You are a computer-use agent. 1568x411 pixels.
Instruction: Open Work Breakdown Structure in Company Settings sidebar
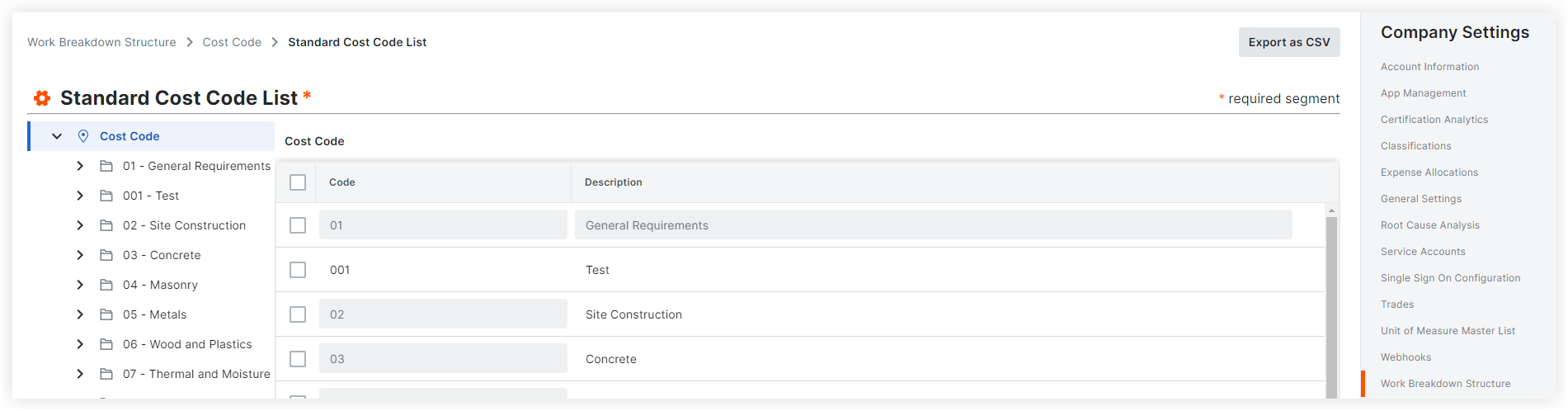click(x=1445, y=384)
